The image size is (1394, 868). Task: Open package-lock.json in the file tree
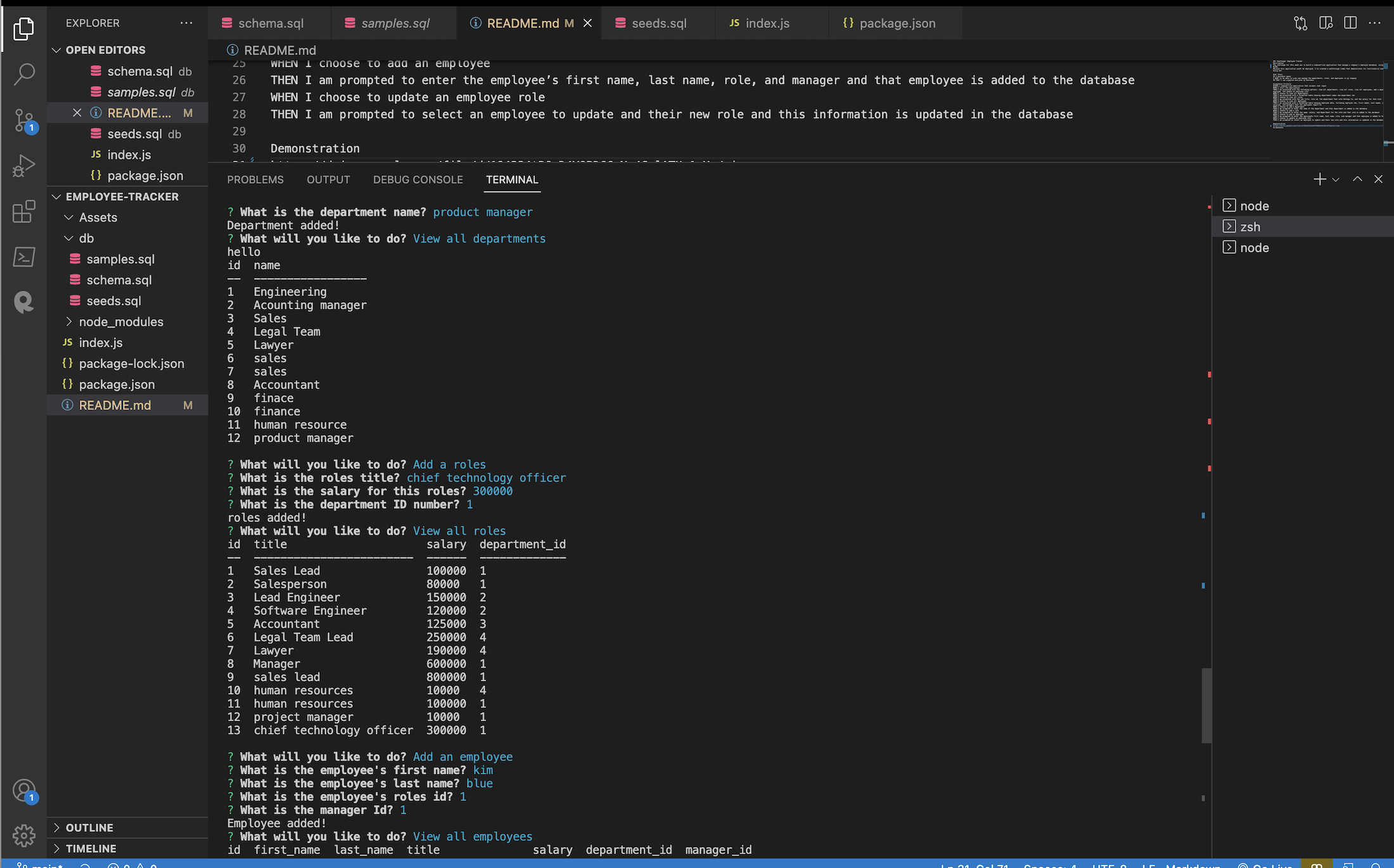pyautogui.click(x=127, y=364)
